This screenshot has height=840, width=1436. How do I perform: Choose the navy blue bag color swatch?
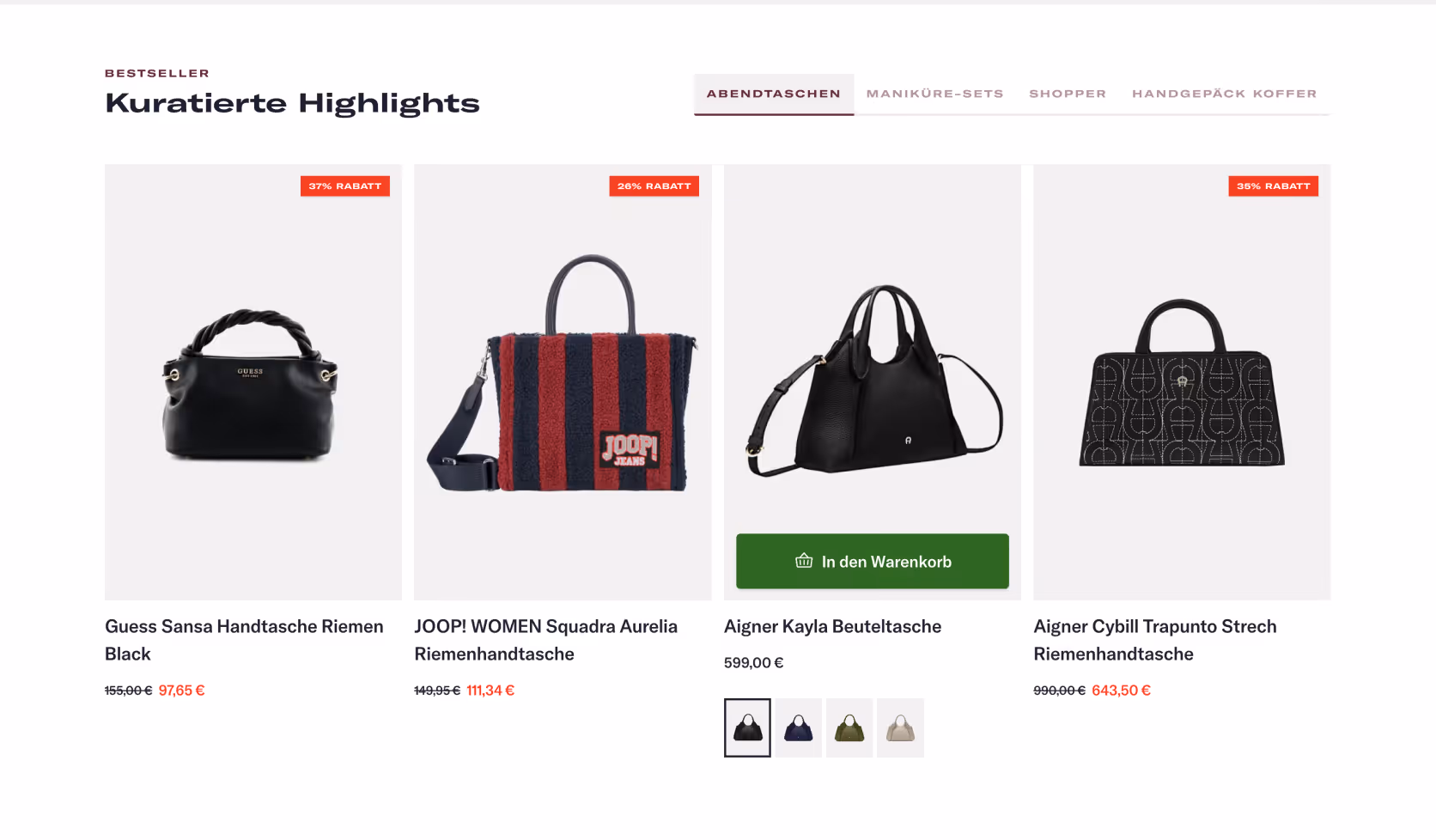pyautogui.click(x=798, y=727)
